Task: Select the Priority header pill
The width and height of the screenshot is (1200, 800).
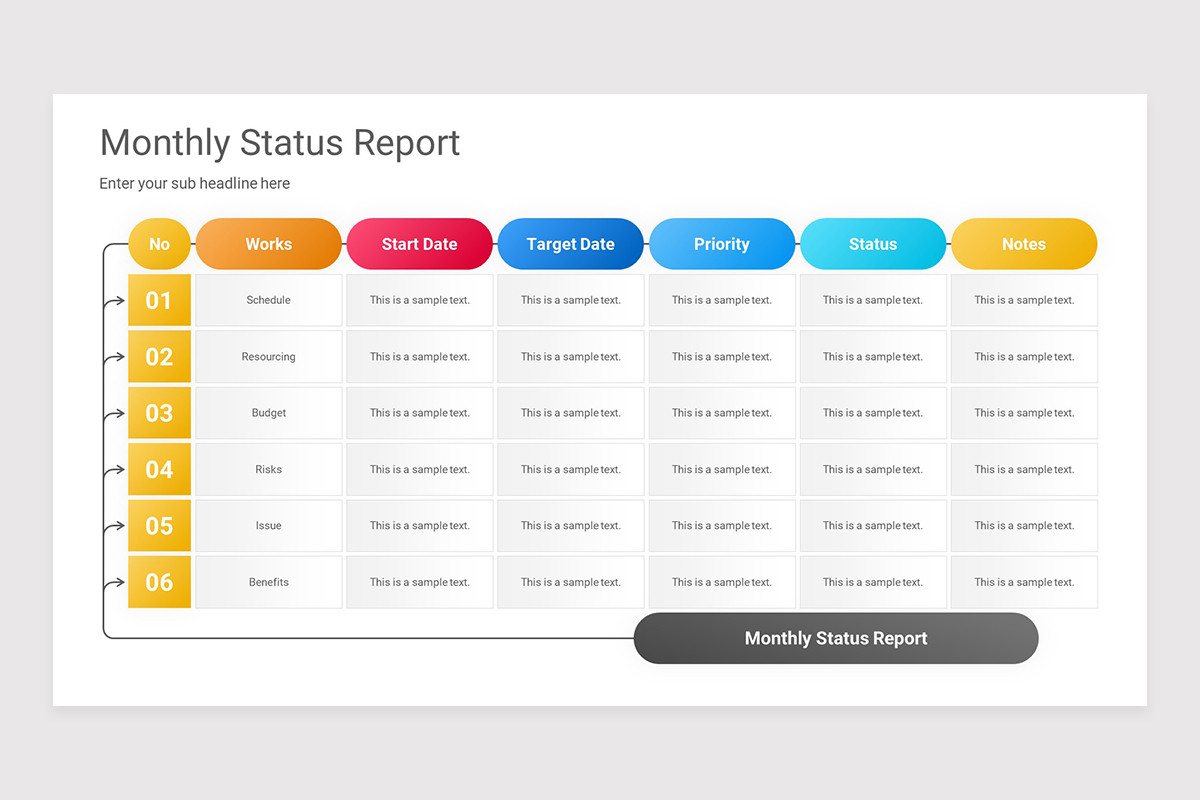Action: point(722,243)
